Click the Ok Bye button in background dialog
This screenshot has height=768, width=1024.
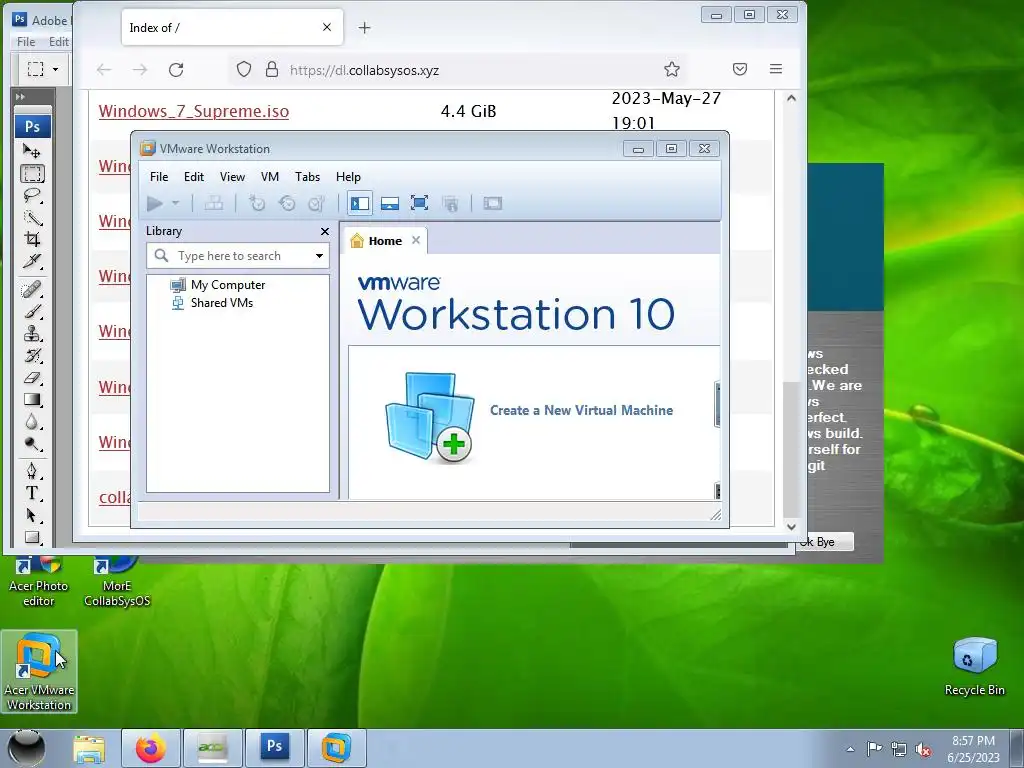click(825, 542)
